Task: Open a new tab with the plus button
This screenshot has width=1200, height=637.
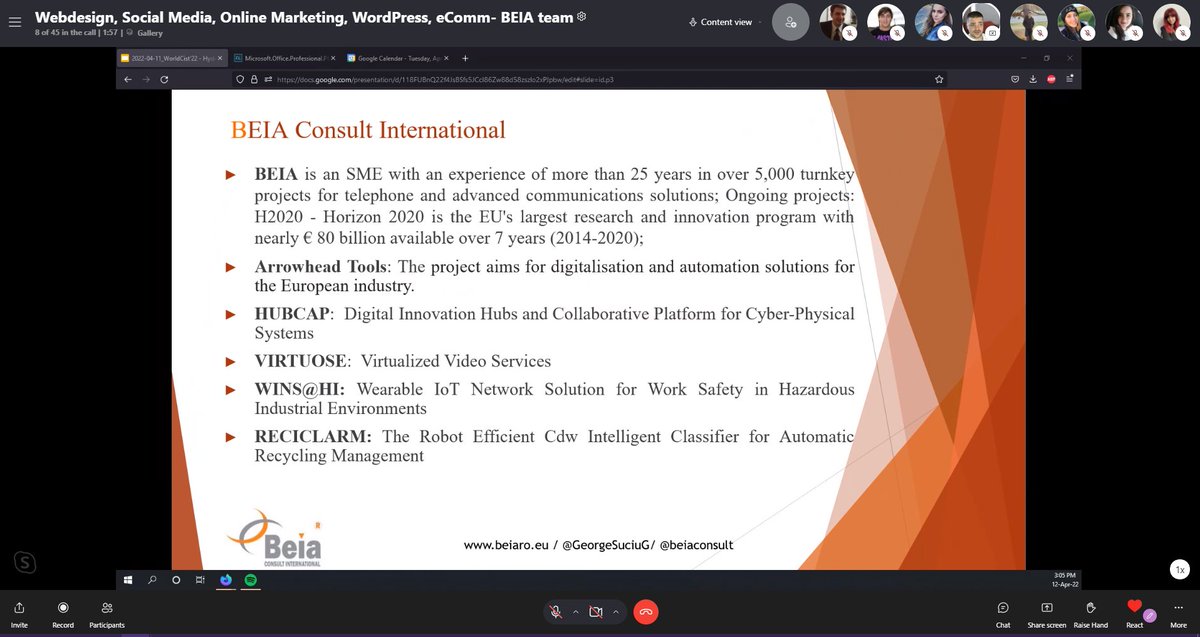Action: tap(465, 58)
